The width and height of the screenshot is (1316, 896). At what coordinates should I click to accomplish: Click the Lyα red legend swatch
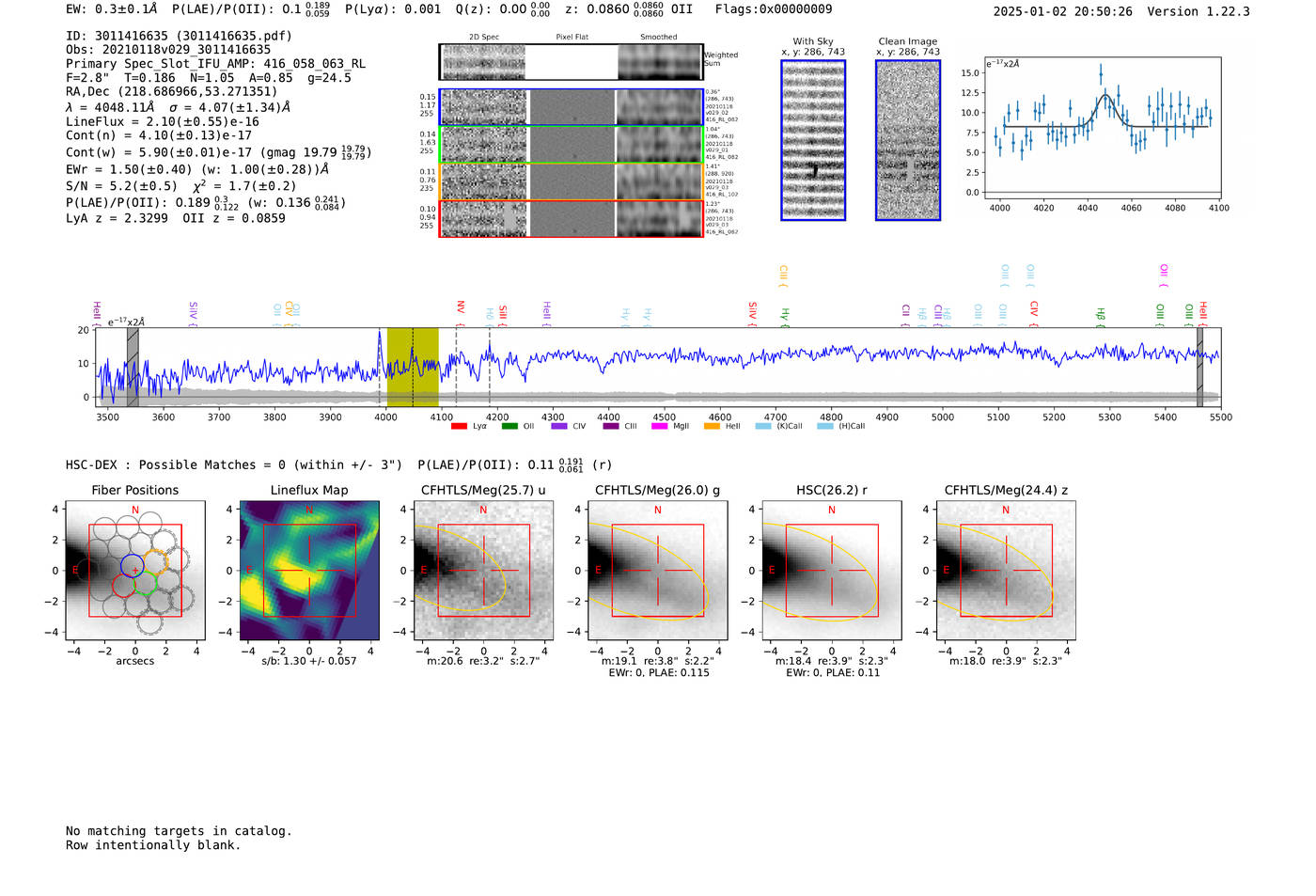(459, 426)
